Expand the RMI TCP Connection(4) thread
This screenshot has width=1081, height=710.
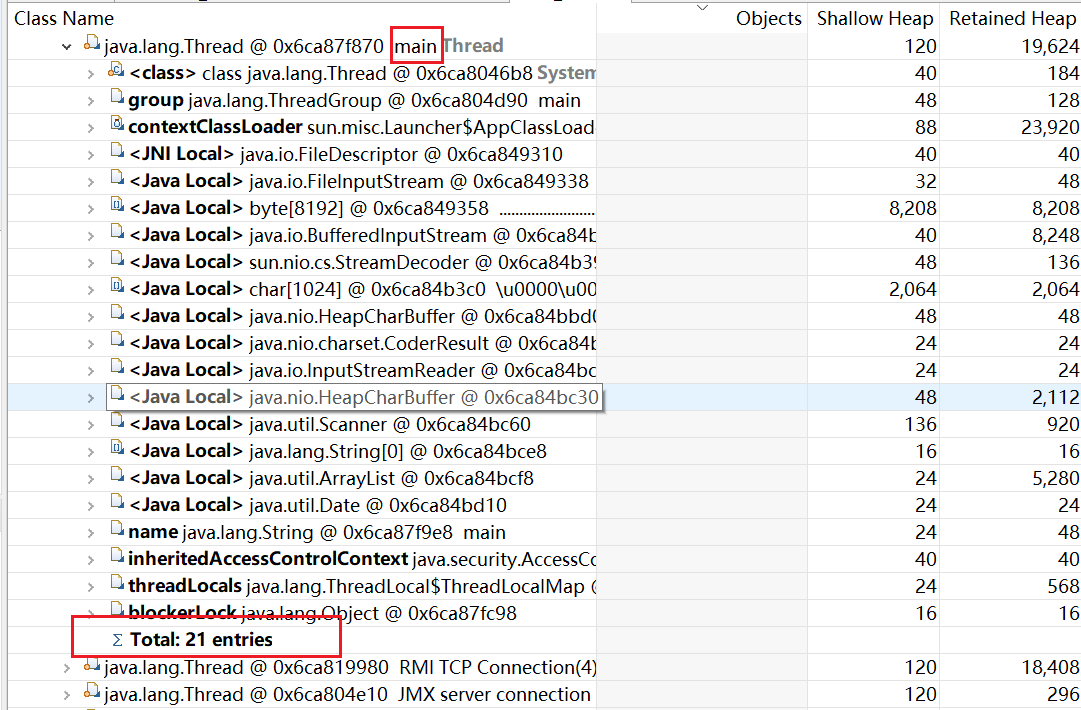point(67,667)
